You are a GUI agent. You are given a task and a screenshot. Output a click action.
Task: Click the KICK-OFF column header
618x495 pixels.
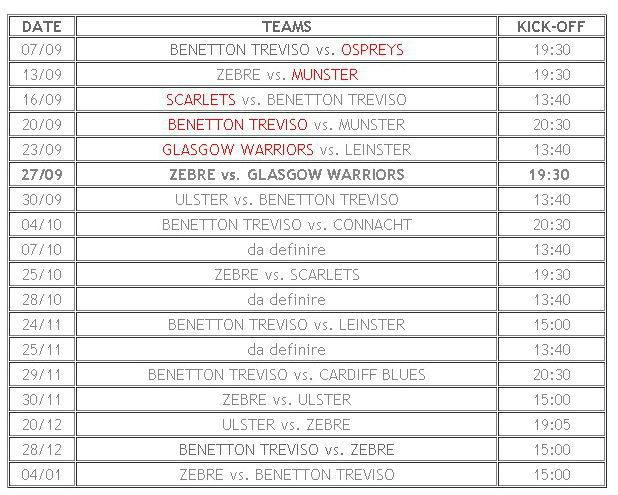[550, 26]
